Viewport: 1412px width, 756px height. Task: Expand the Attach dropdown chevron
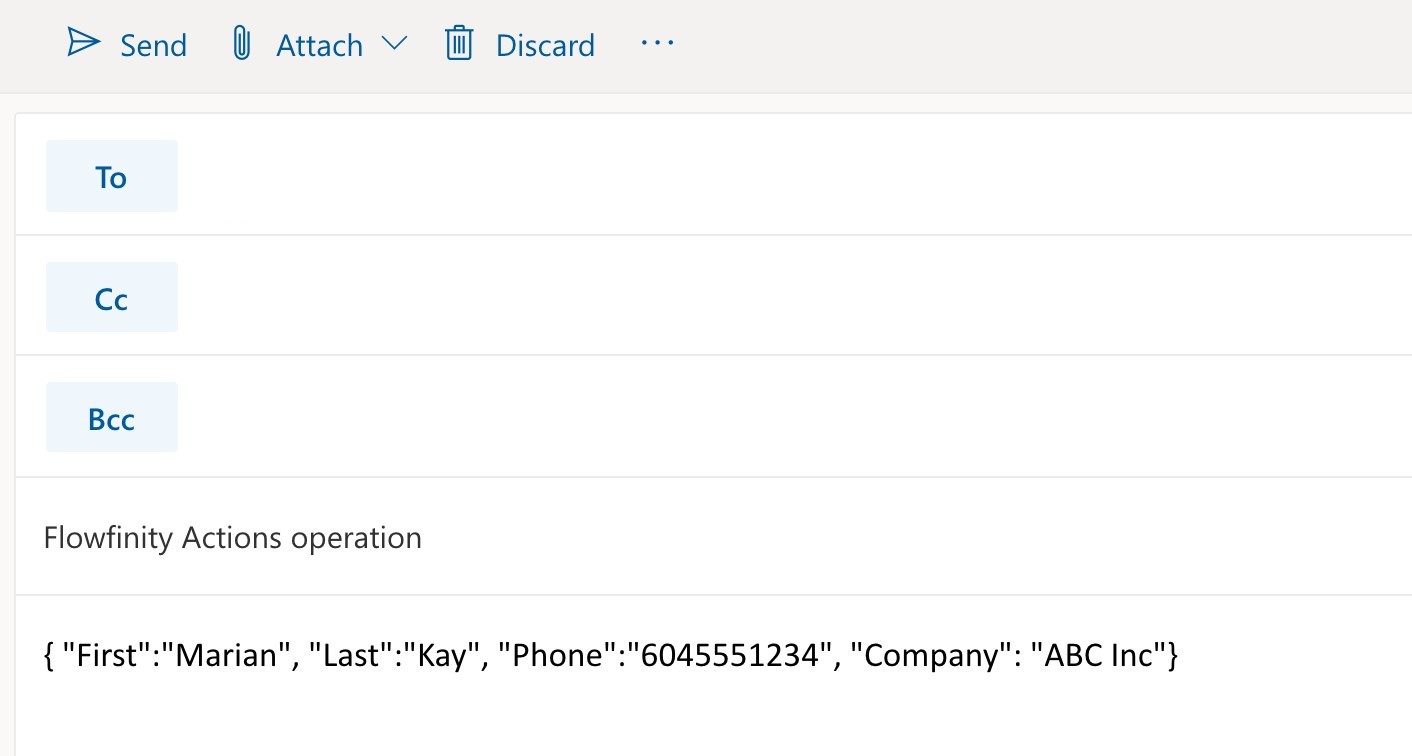point(395,44)
